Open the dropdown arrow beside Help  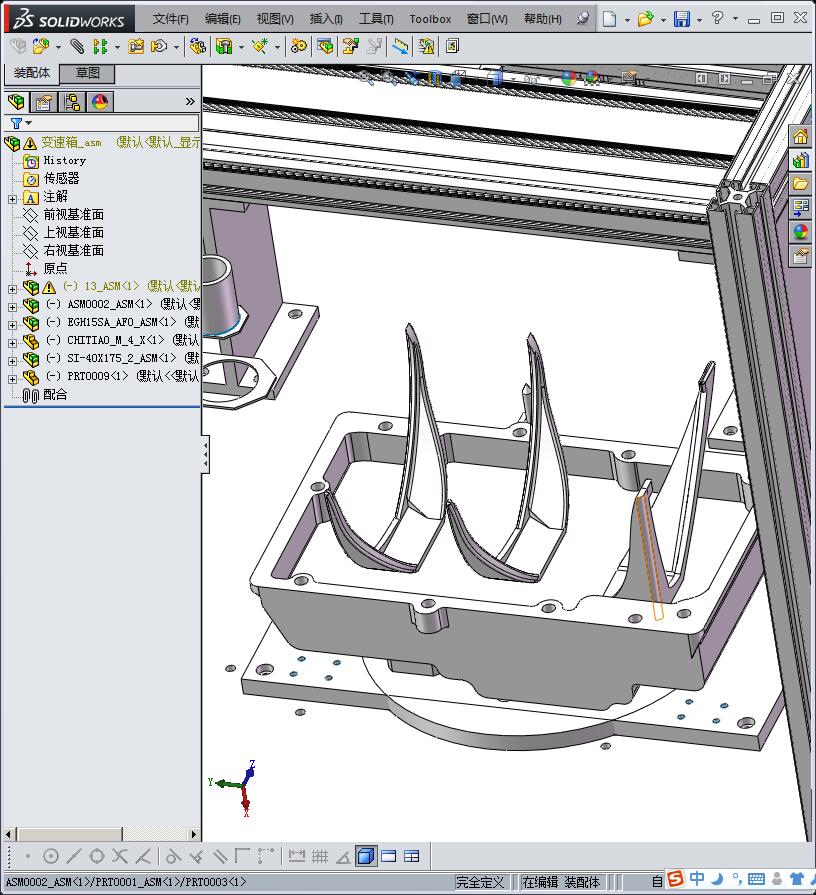pyautogui.click(x=735, y=19)
